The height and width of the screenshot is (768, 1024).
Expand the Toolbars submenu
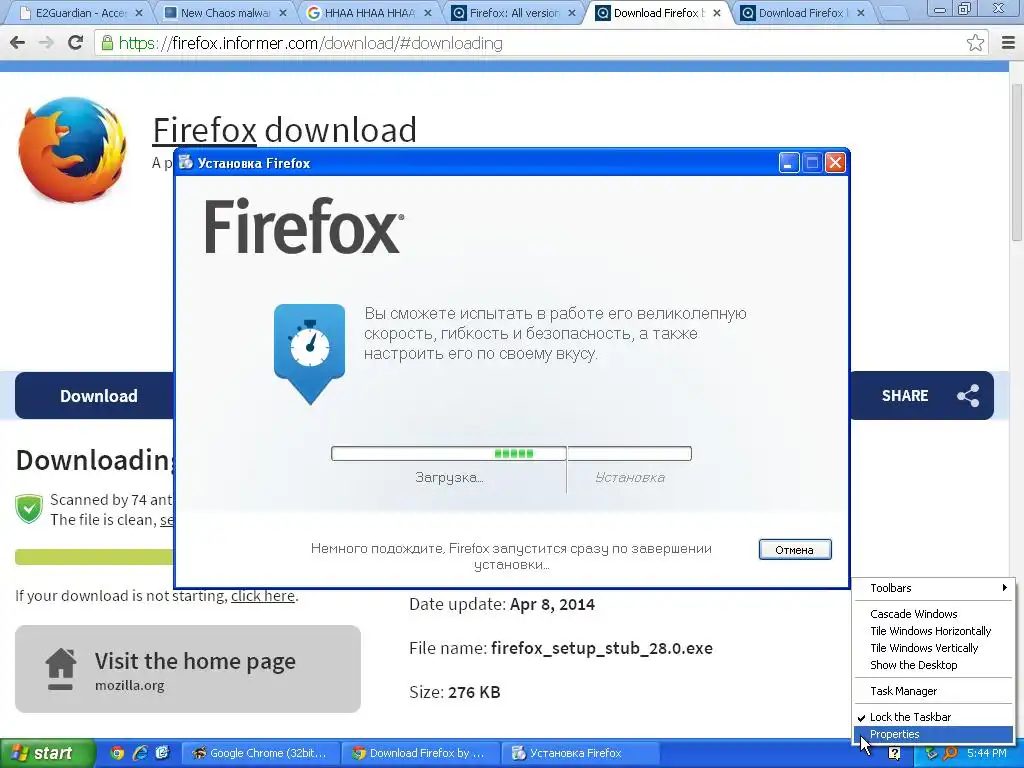[935, 588]
